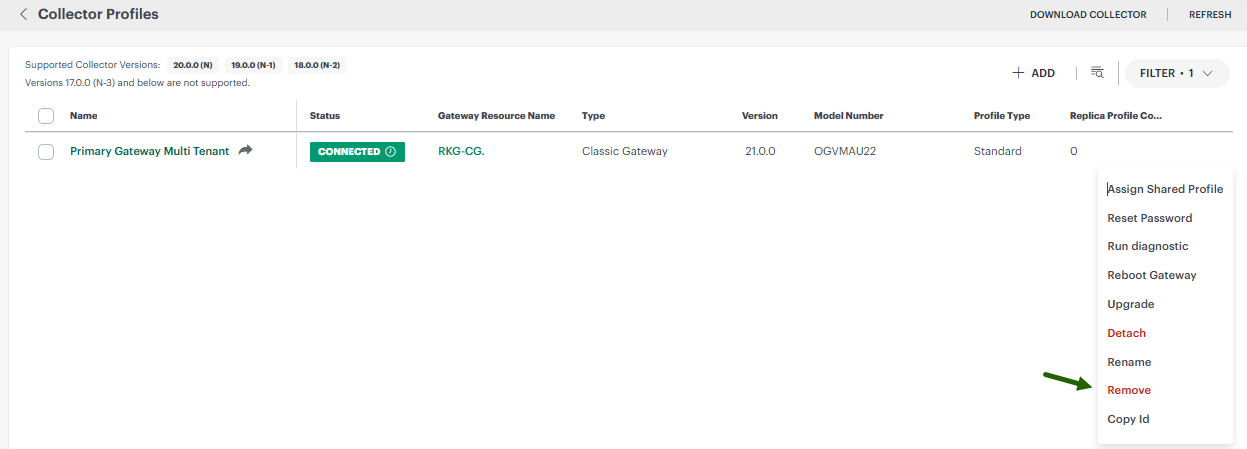Click the Profile Type column header
This screenshot has height=449, width=1247.
coord(1002,116)
